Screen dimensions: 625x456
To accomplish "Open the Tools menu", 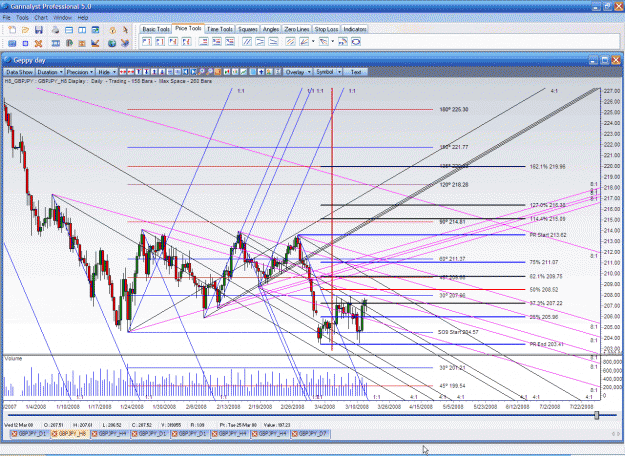I will coord(22,18).
